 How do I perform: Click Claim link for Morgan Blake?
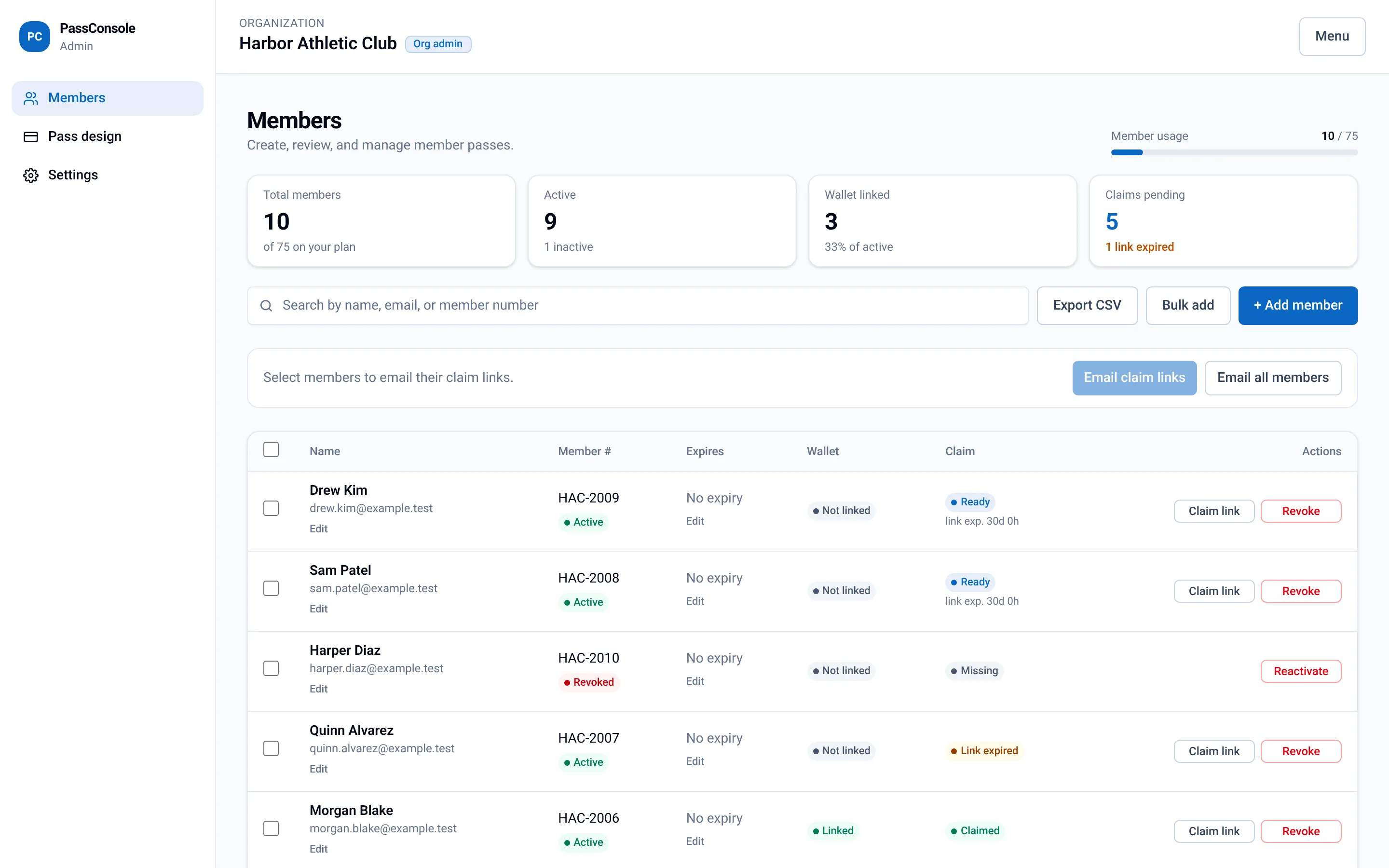[1214, 831]
